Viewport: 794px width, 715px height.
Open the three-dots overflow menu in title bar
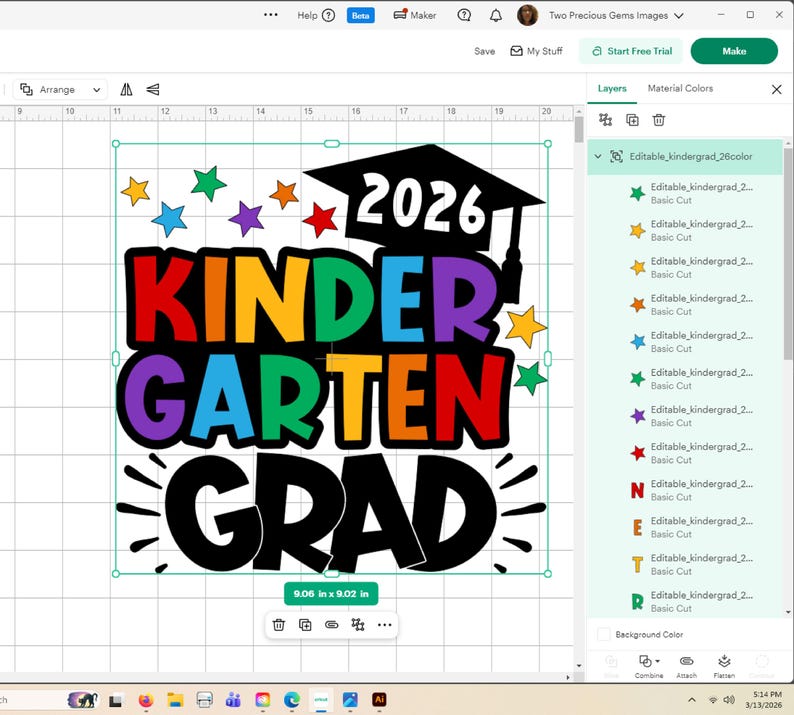[x=271, y=15]
